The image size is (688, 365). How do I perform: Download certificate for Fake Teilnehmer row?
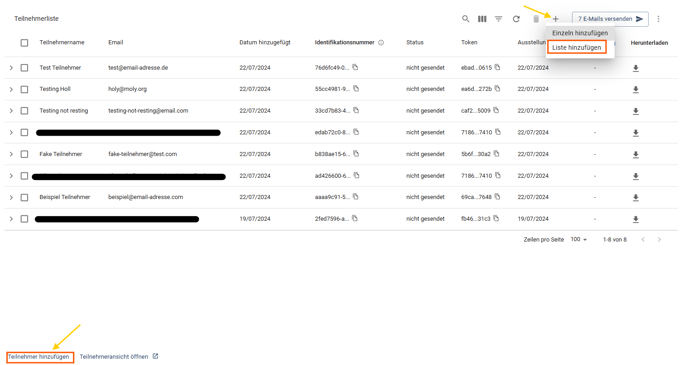[x=635, y=155]
